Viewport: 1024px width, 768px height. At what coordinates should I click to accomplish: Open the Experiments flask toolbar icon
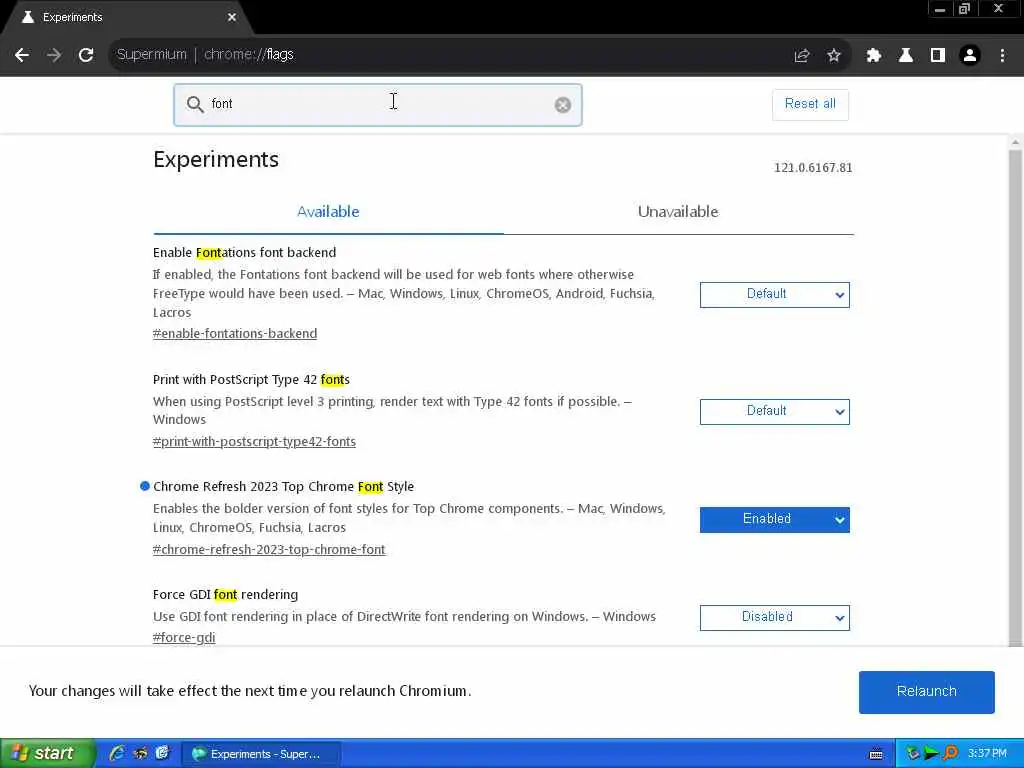pos(906,55)
